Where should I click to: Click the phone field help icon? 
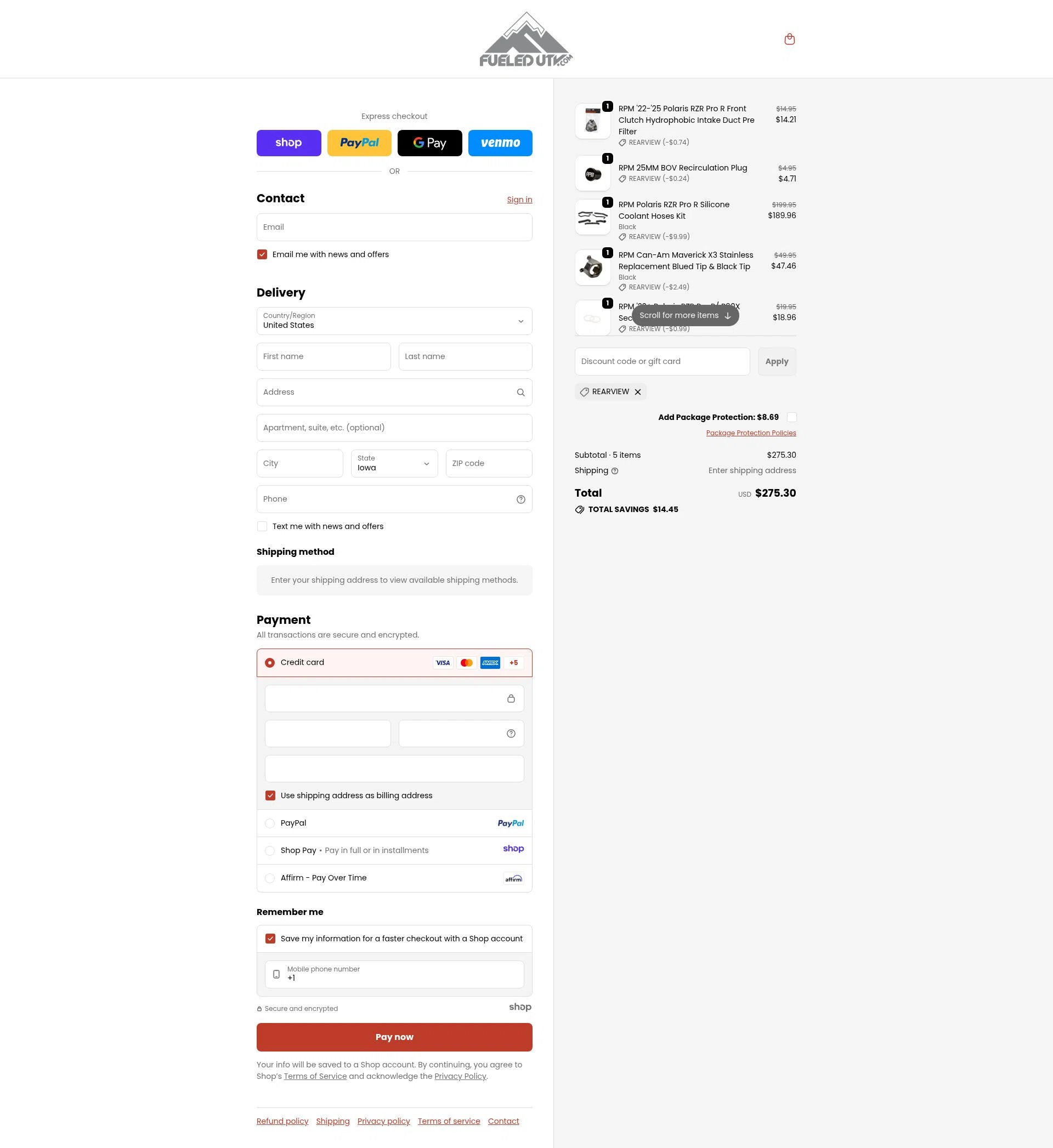pos(520,499)
